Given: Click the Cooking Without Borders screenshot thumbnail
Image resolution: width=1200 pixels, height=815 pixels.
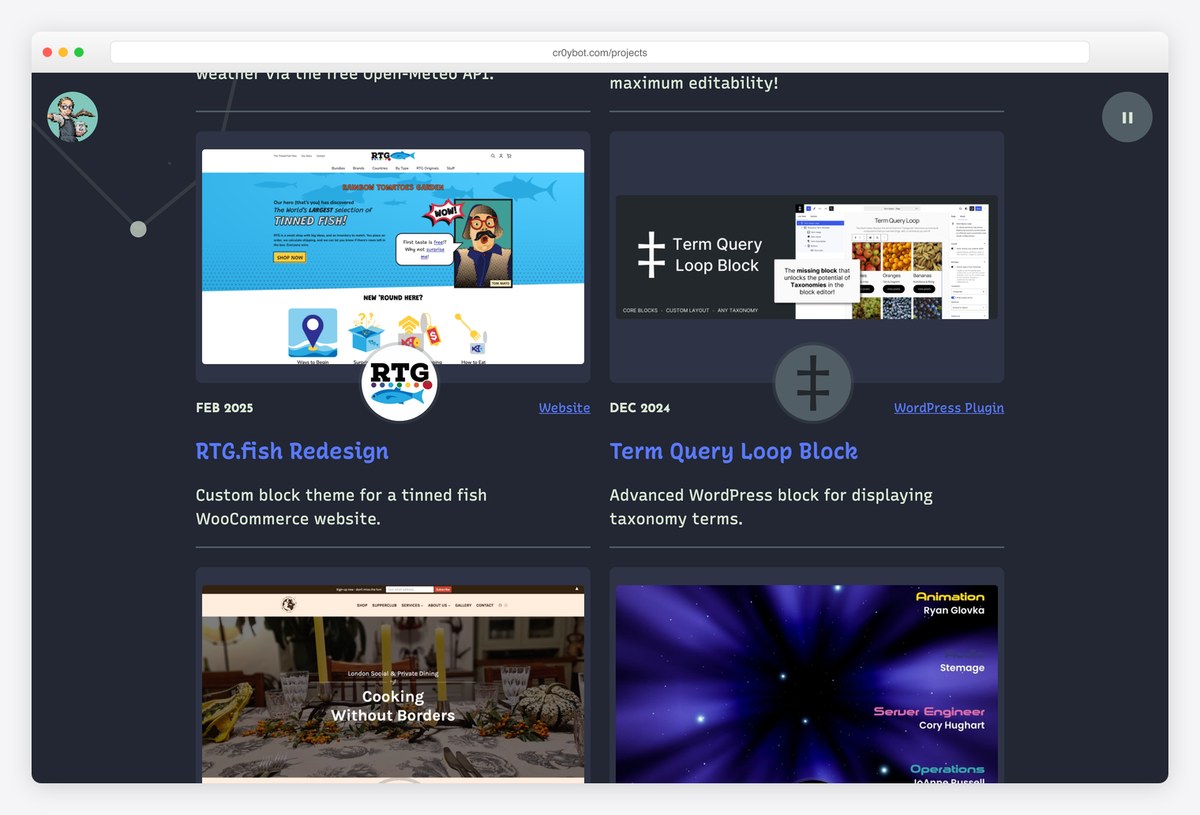Looking at the screenshot, I should 393,684.
